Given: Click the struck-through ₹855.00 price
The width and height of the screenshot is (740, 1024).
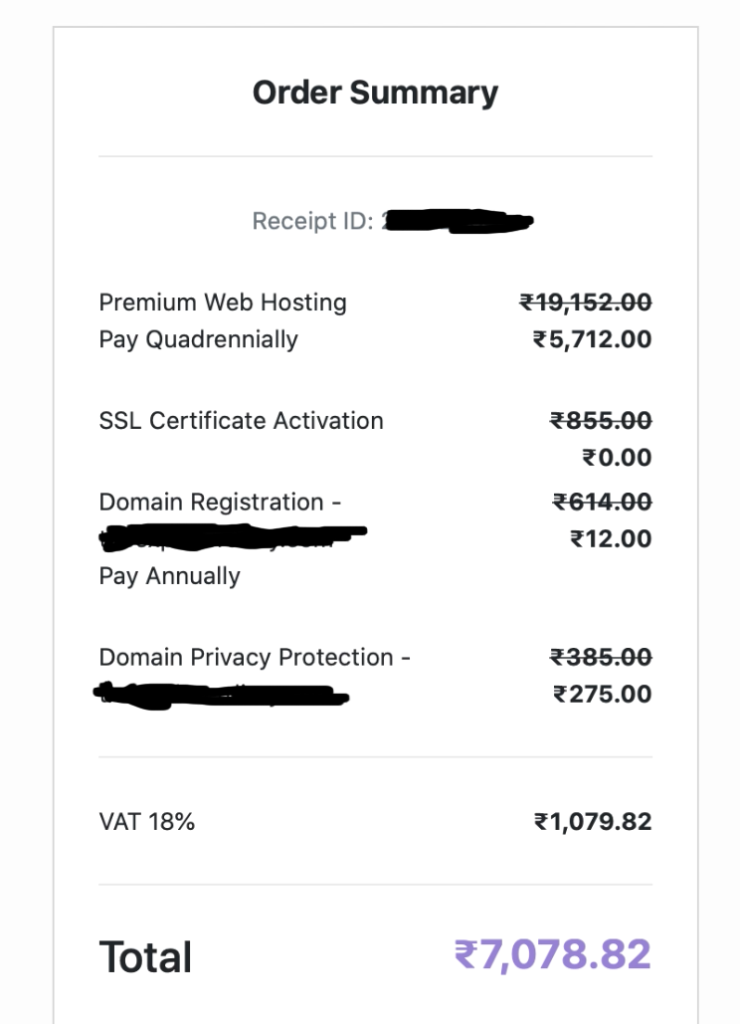Looking at the screenshot, I should pos(600,421).
